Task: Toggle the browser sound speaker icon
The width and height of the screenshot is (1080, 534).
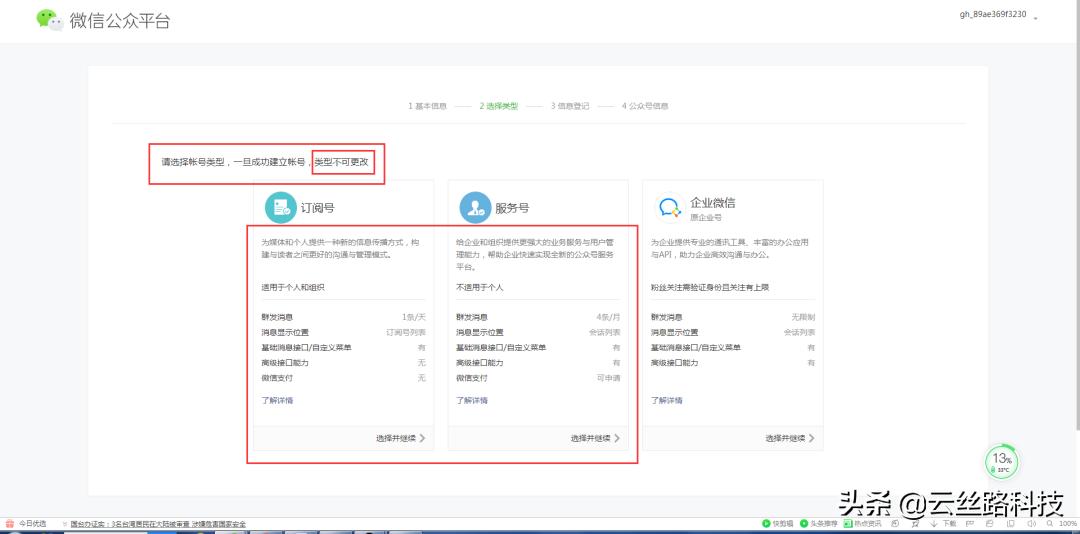Action: [1031, 524]
